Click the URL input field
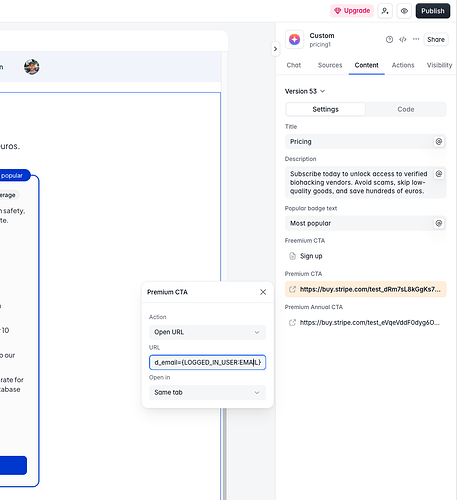Viewport: 457px width, 500px height. [207, 362]
